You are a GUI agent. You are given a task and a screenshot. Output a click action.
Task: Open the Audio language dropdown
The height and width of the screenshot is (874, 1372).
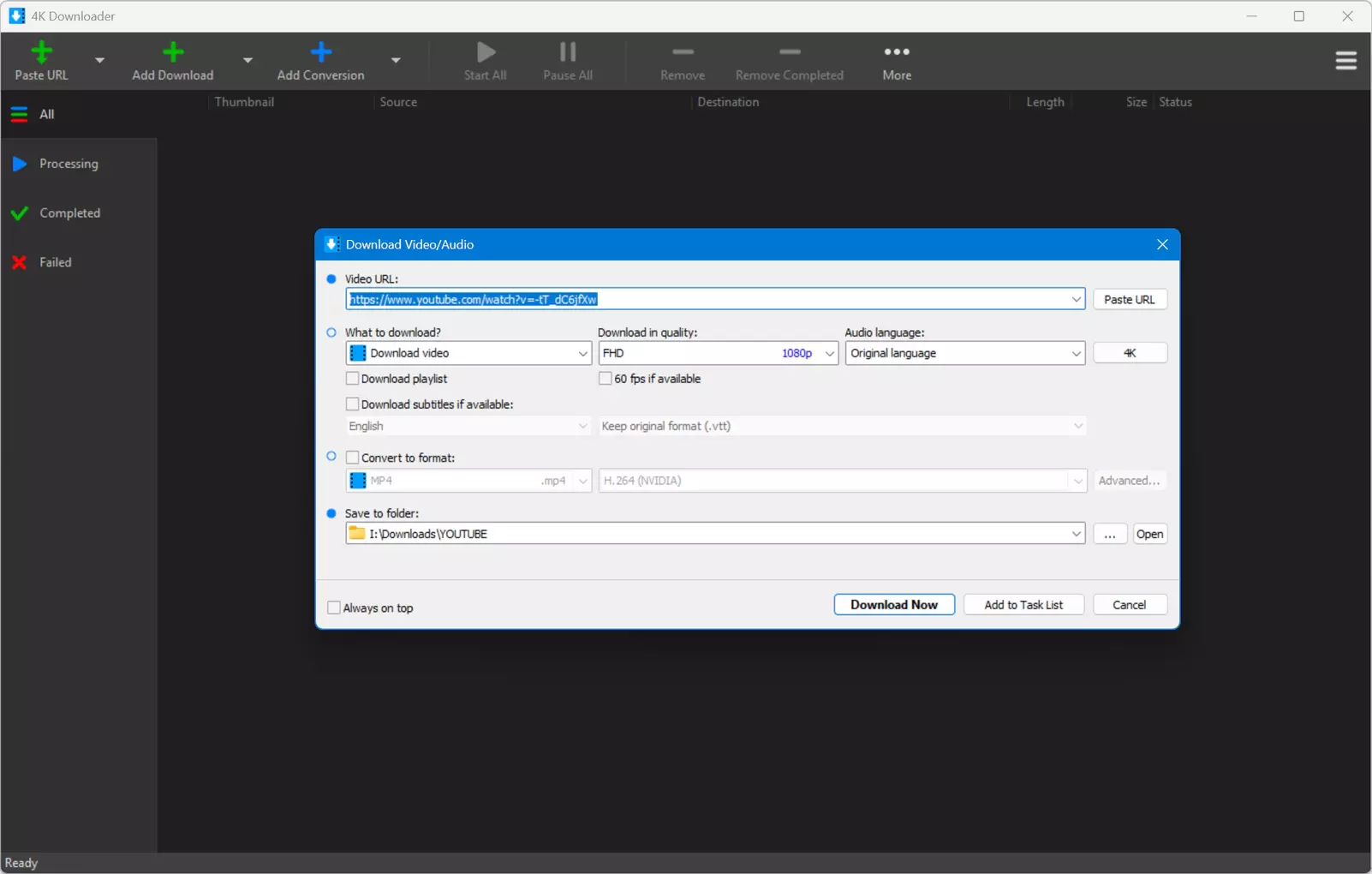(x=965, y=353)
